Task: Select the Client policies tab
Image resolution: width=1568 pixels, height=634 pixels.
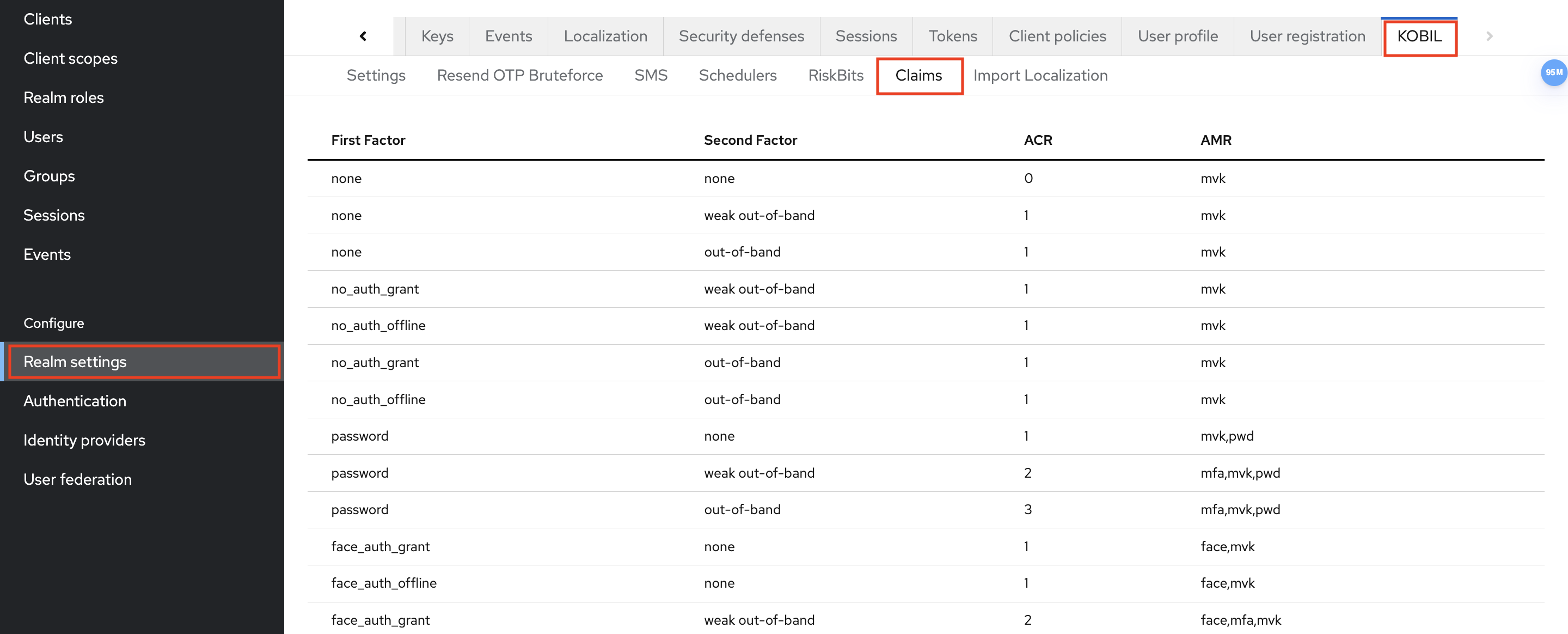Action: (1057, 36)
